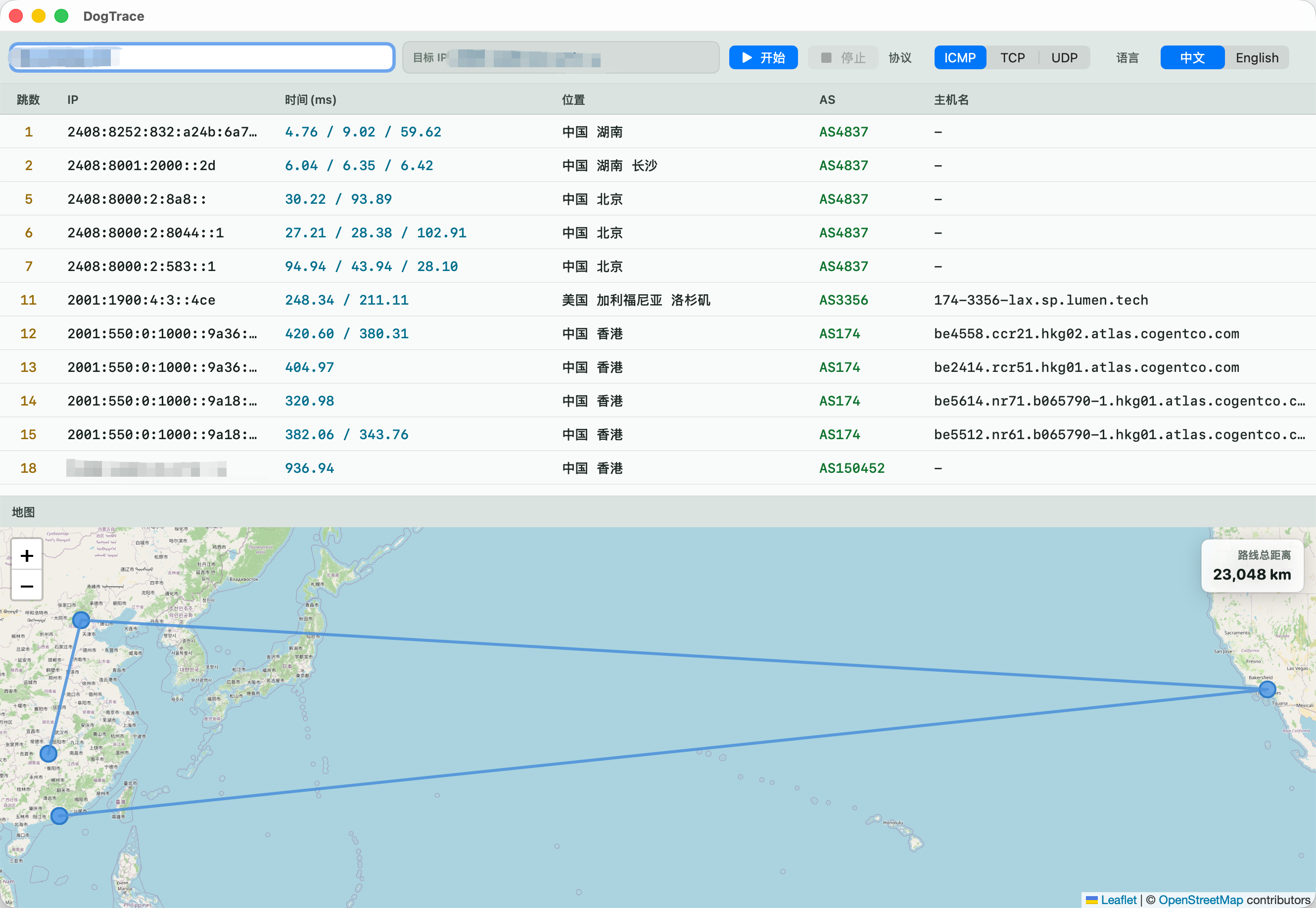Zoom in on the map

[x=27, y=555]
